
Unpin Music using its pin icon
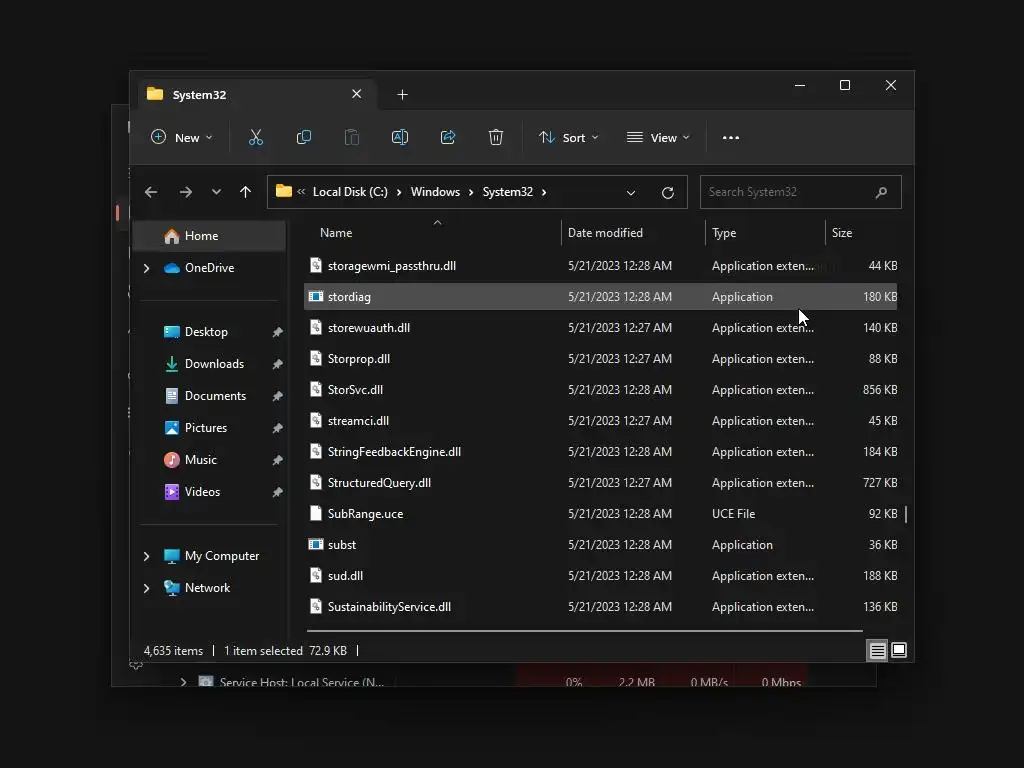[x=277, y=460]
